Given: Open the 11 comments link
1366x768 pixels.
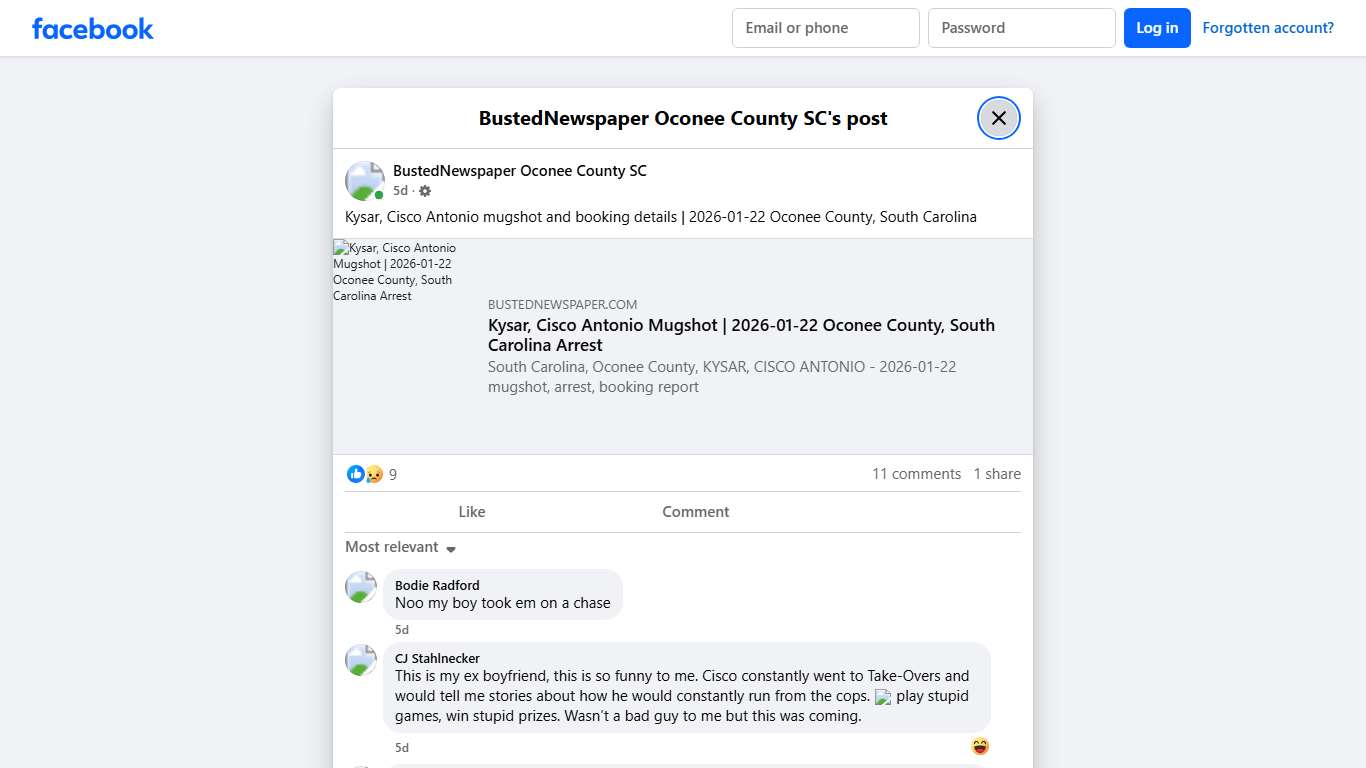Looking at the screenshot, I should coord(916,473).
